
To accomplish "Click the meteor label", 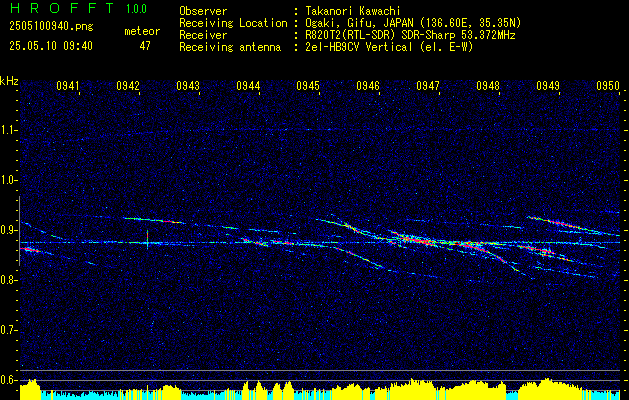I will point(142,31).
